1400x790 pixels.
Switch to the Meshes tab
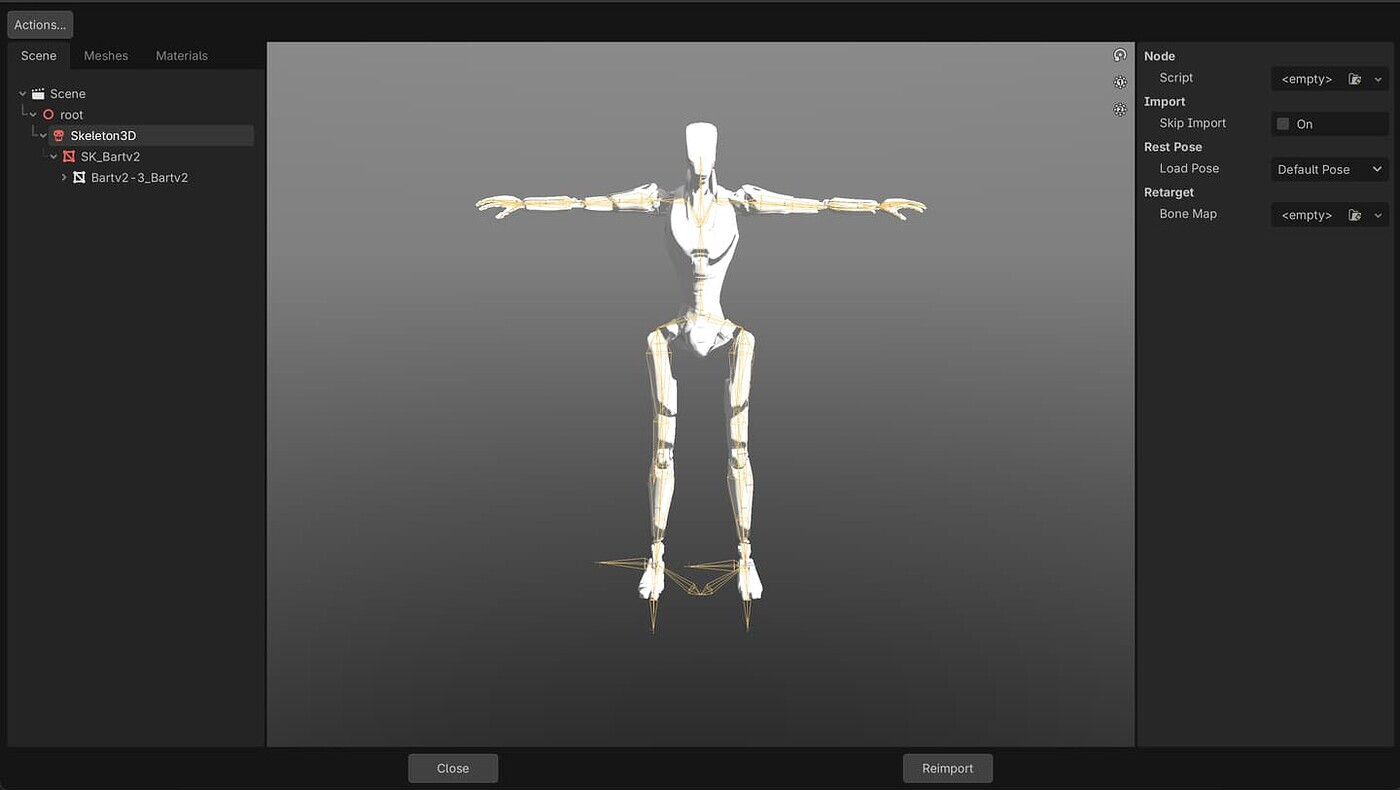pos(106,56)
